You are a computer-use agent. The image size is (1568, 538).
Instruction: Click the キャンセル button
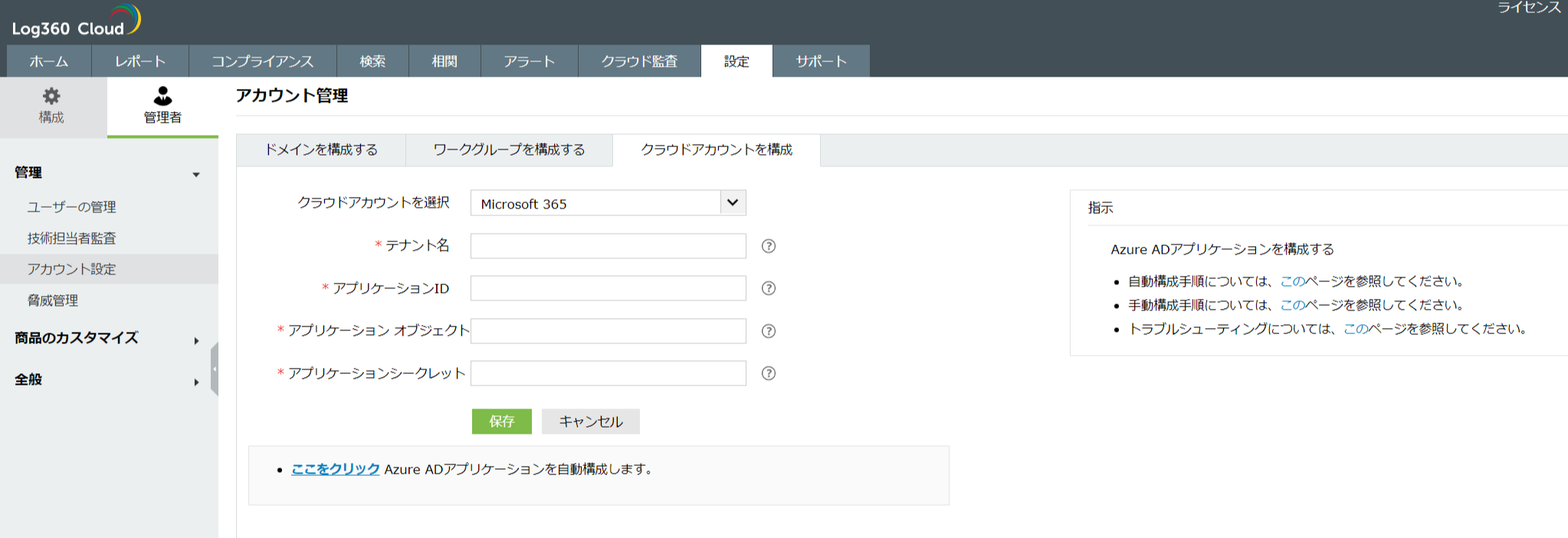pos(591,422)
